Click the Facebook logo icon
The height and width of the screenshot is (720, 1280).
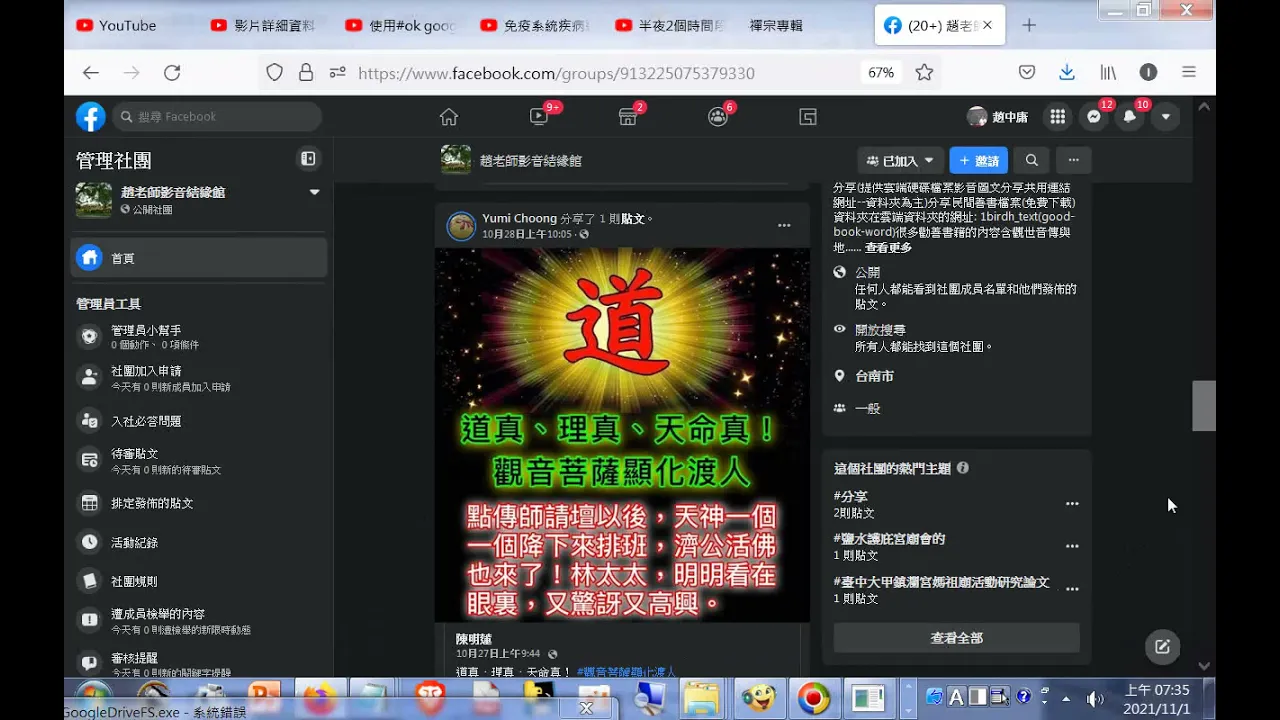tap(91, 117)
